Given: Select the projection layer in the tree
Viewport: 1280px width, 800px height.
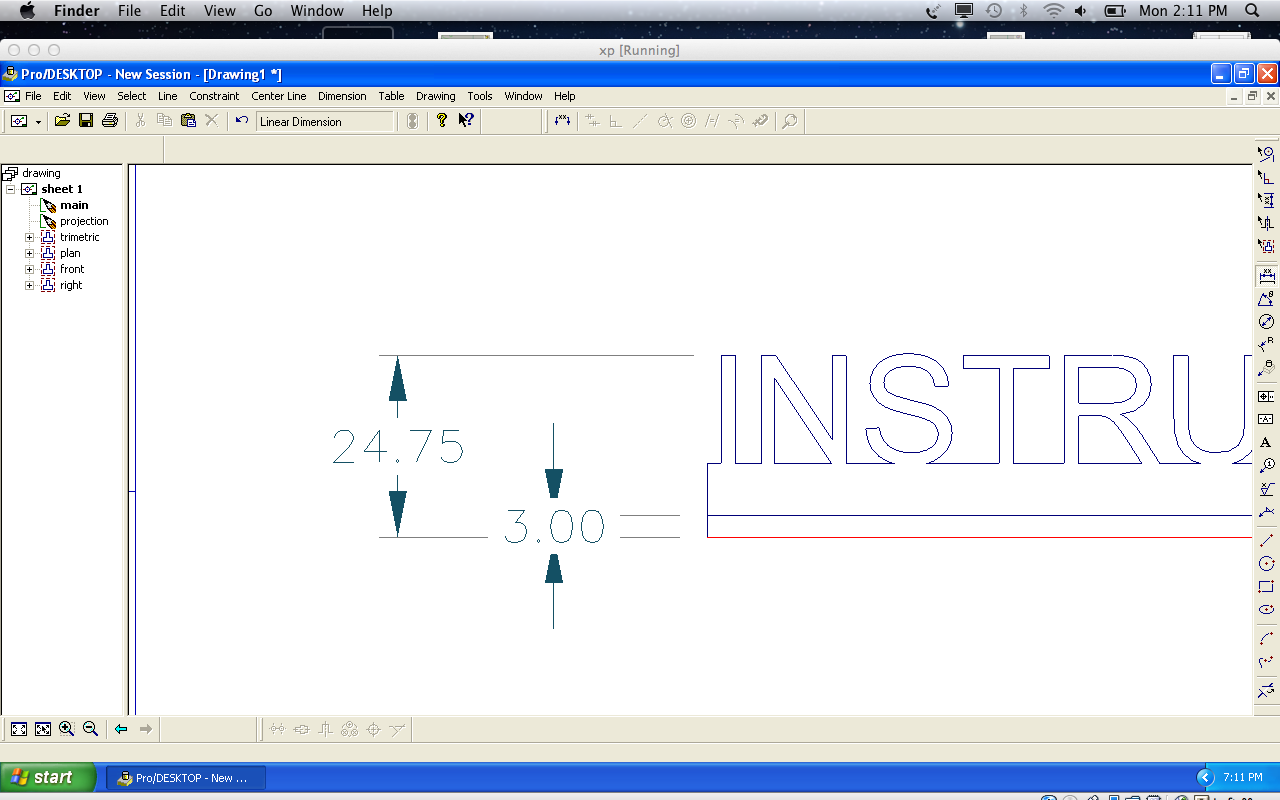Looking at the screenshot, I should point(84,221).
